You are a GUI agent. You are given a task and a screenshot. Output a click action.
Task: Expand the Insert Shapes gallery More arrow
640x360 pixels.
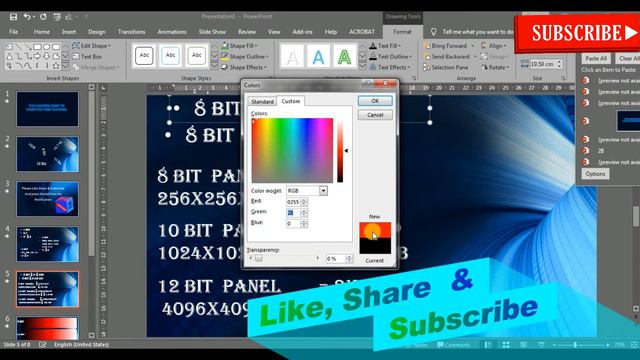pos(65,66)
